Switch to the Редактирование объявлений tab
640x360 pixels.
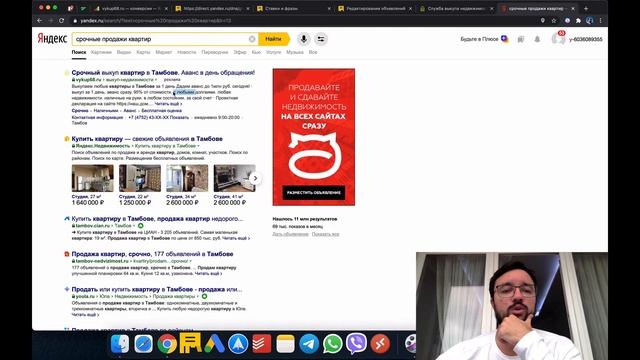(x=375, y=8)
